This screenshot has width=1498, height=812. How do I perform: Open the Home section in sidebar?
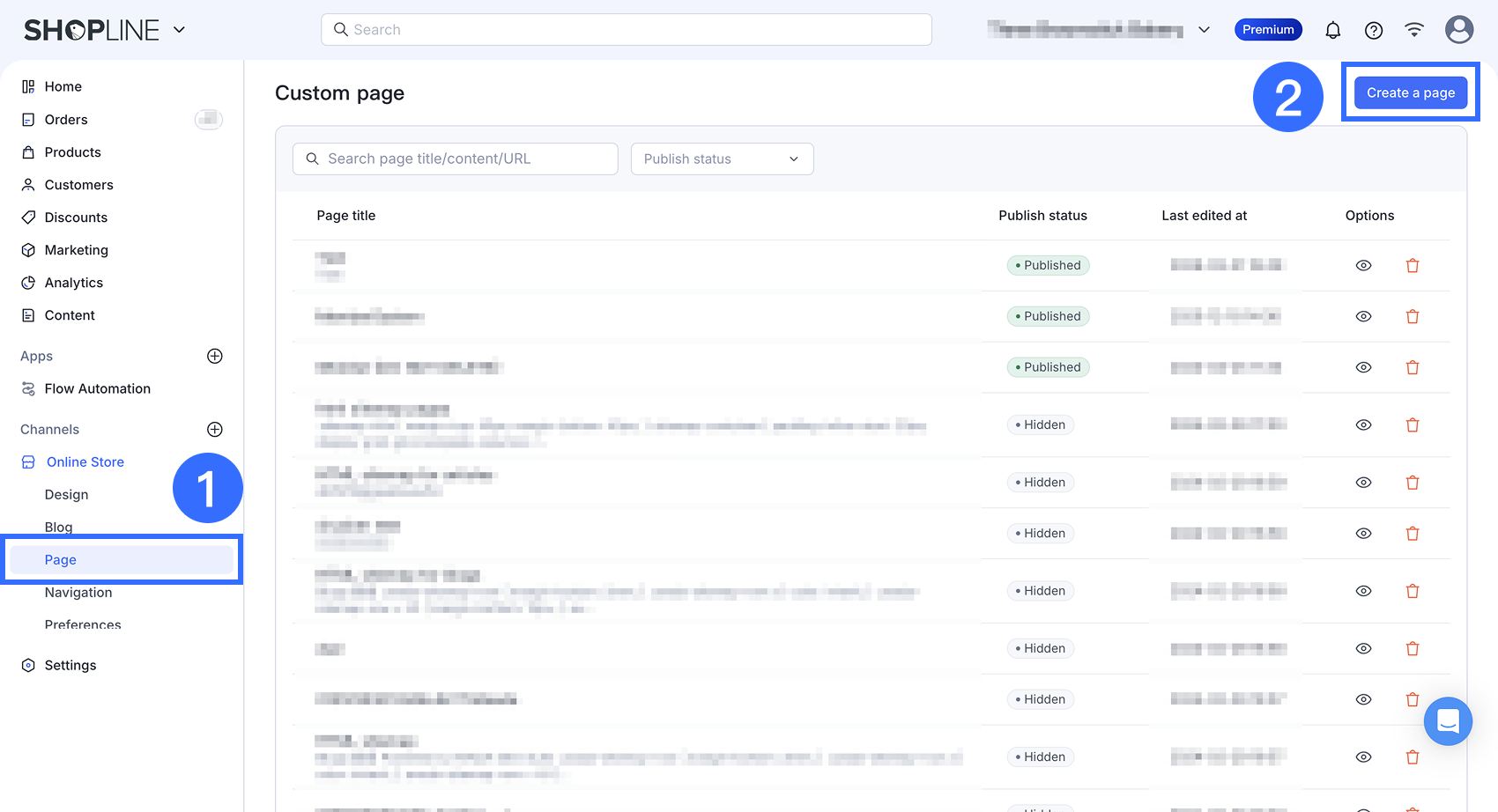63,86
